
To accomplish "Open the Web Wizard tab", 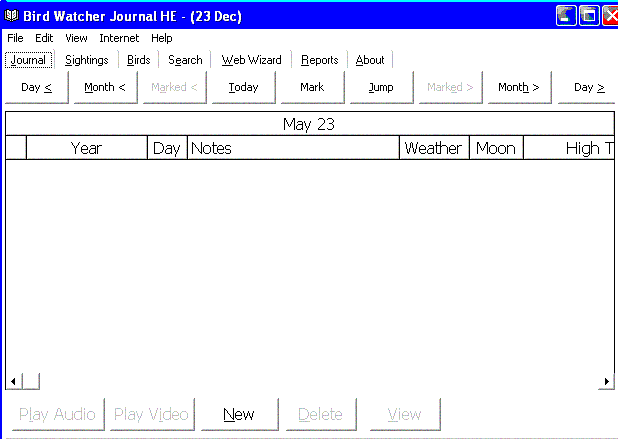I will pos(251,60).
